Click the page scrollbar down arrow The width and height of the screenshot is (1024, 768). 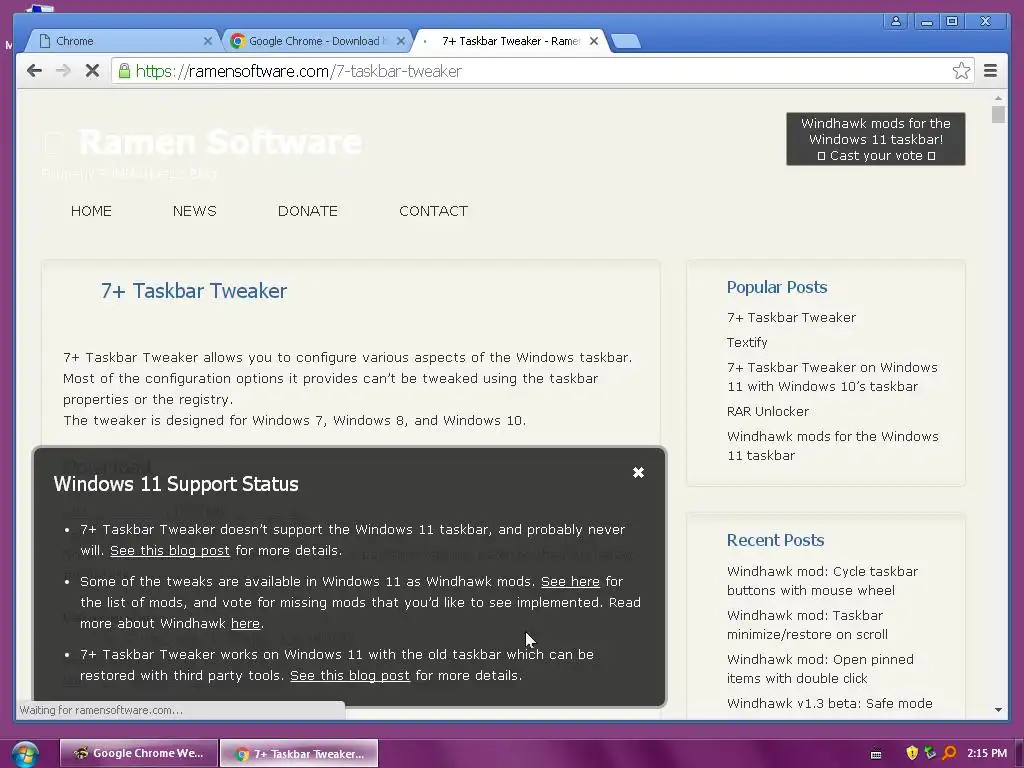(x=998, y=710)
